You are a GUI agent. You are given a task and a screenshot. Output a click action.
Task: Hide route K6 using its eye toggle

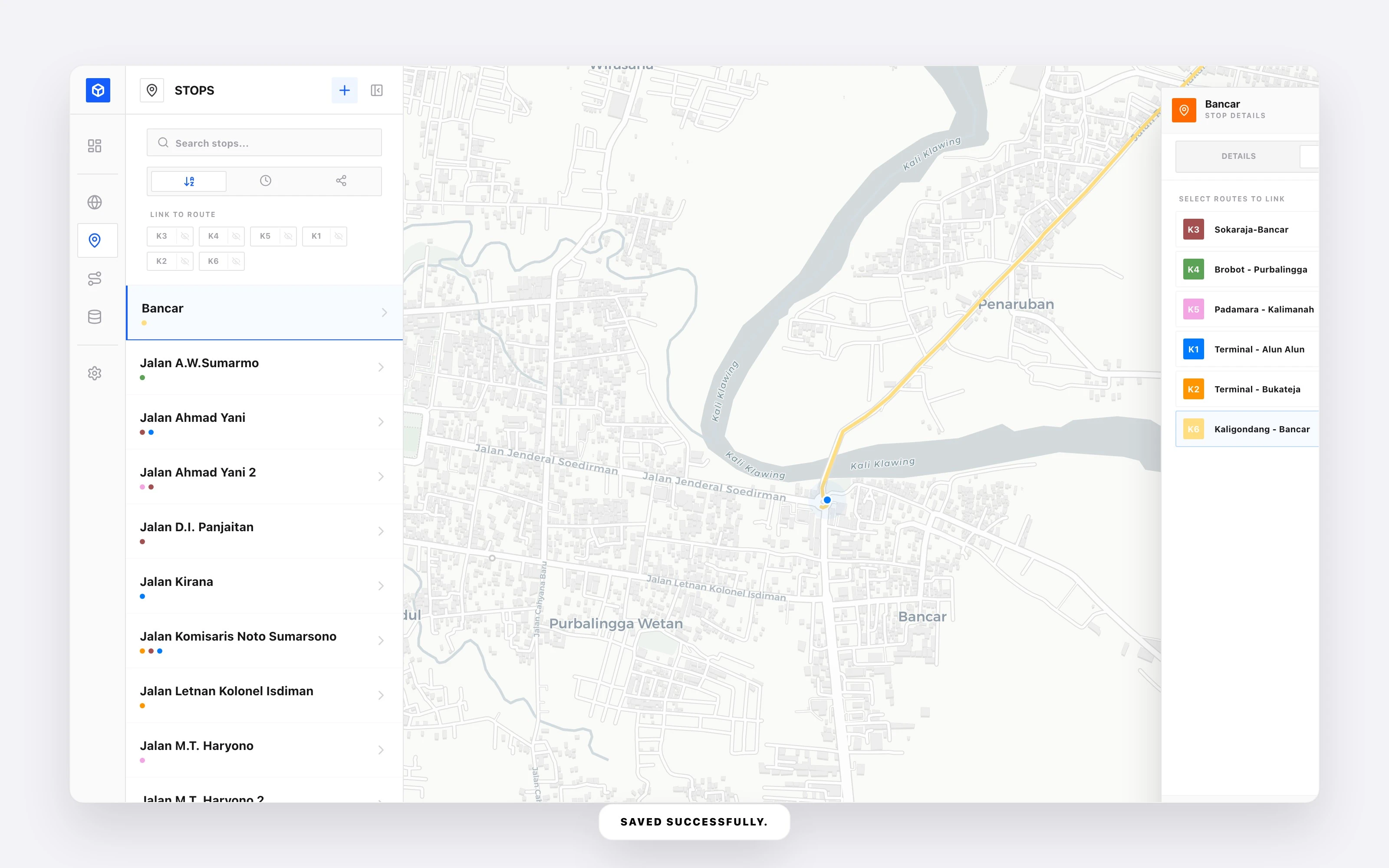[237, 261]
